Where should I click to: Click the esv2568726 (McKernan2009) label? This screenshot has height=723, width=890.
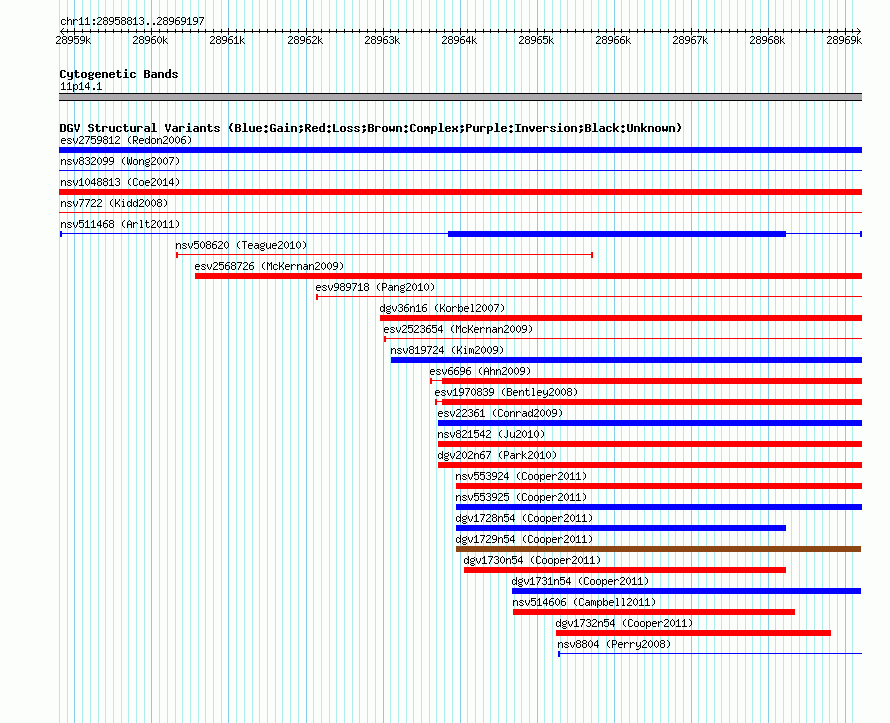(x=269, y=266)
